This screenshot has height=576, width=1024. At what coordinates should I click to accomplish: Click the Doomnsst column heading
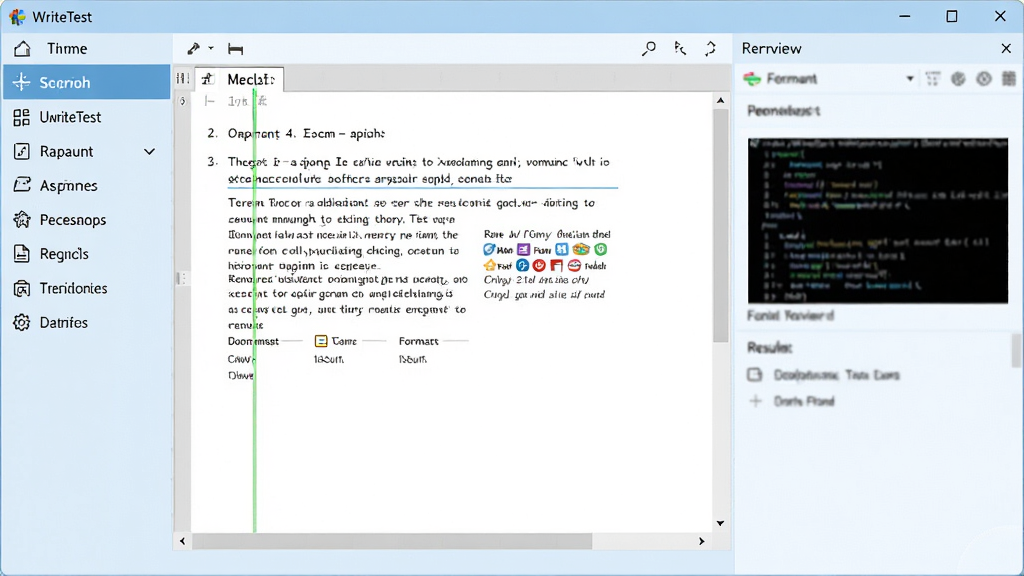coord(253,341)
